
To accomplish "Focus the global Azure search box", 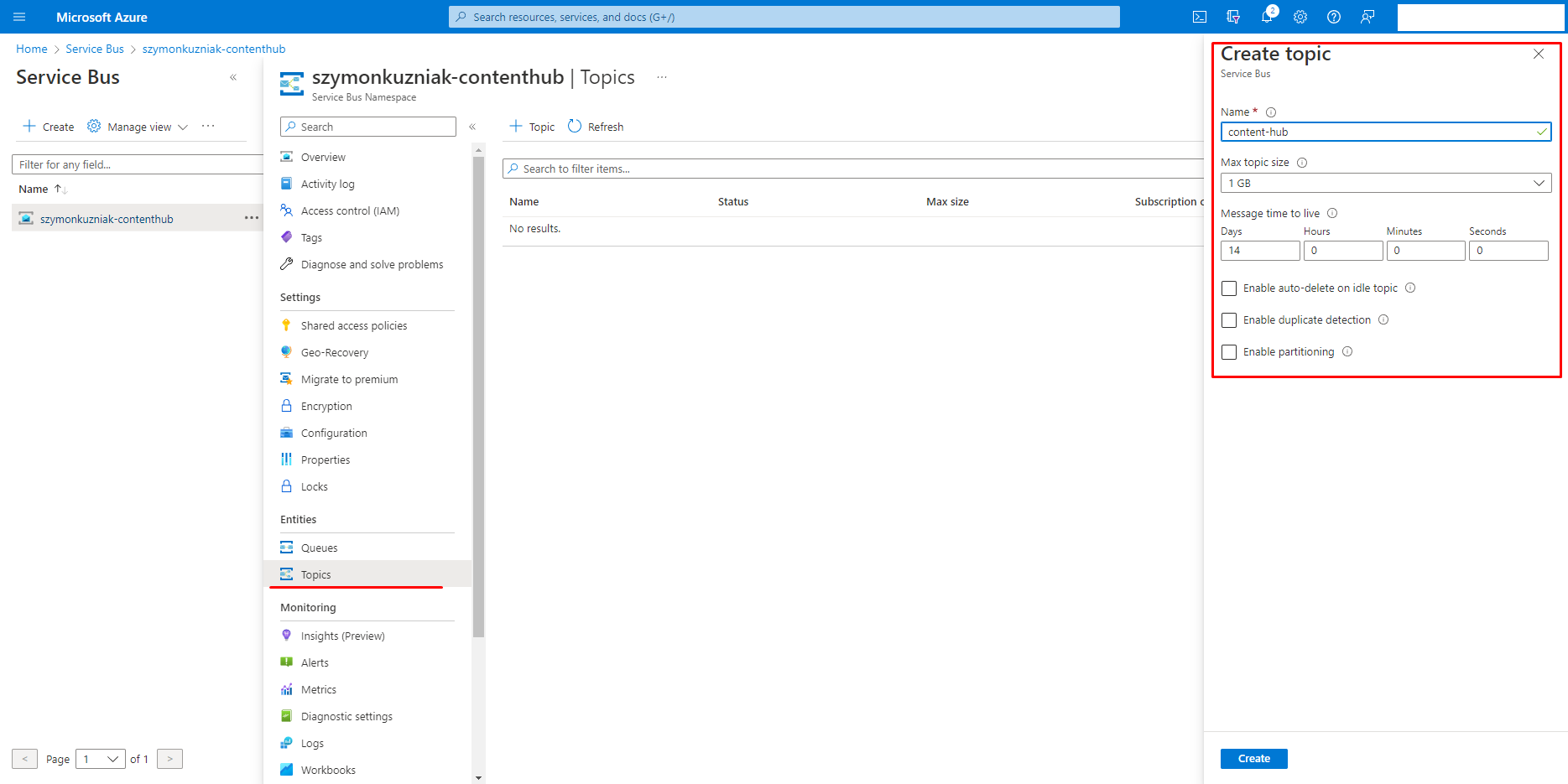I will pos(784,17).
